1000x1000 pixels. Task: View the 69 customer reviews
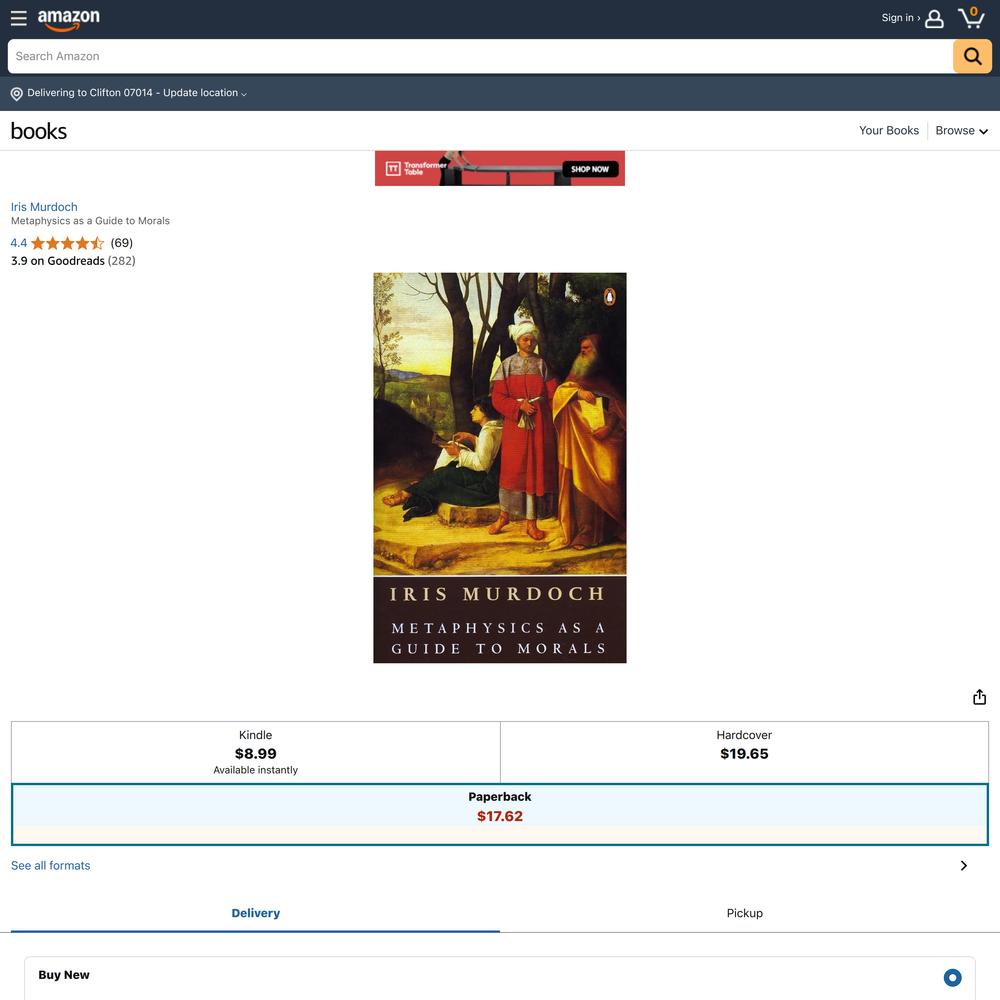(x=121, y=243)
